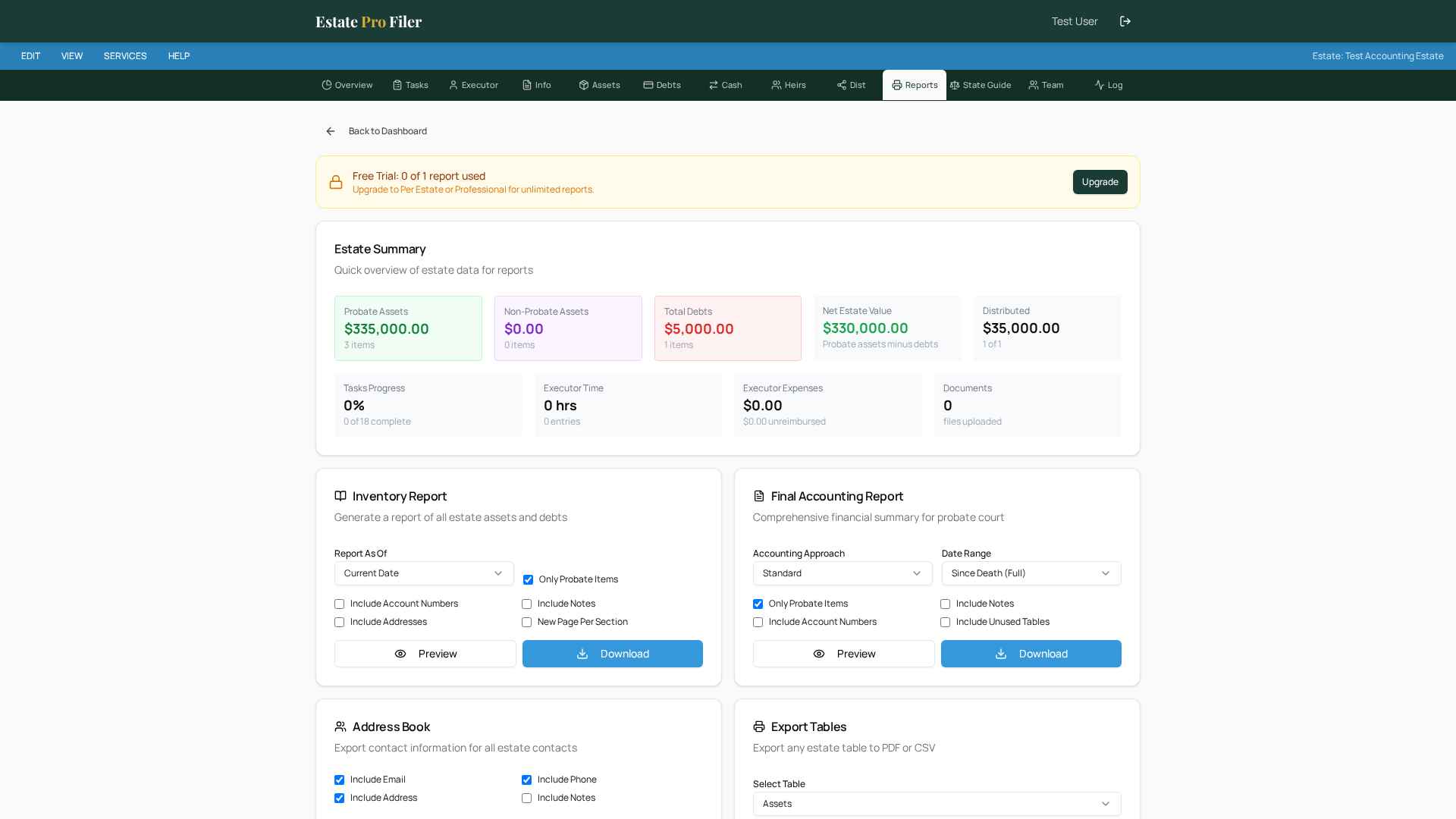Image resolution: width=1456 pixels, height=819 pixels.
Task: Download the Inventory Report
Action: tap(613, 654)
